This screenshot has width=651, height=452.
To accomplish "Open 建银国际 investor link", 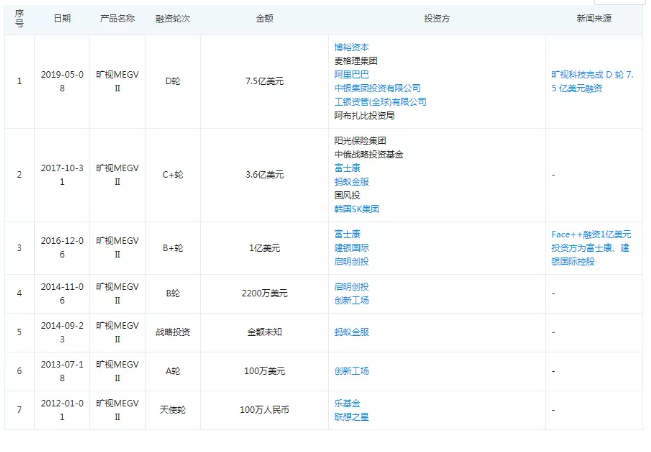I will [351, 247].
